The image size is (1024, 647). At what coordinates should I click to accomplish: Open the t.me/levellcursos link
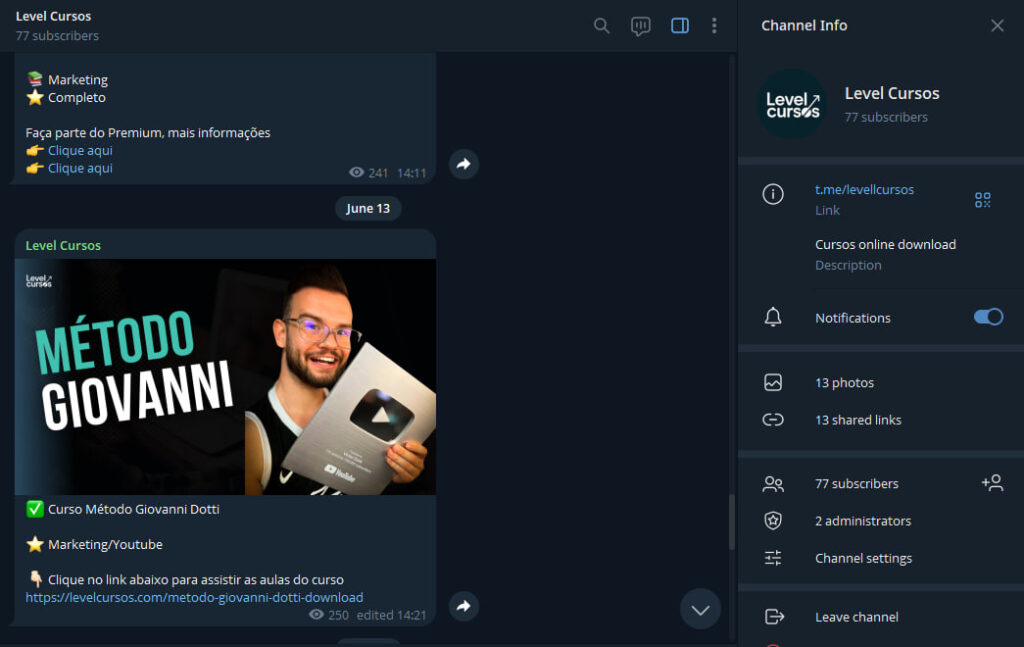coord(864,189)
